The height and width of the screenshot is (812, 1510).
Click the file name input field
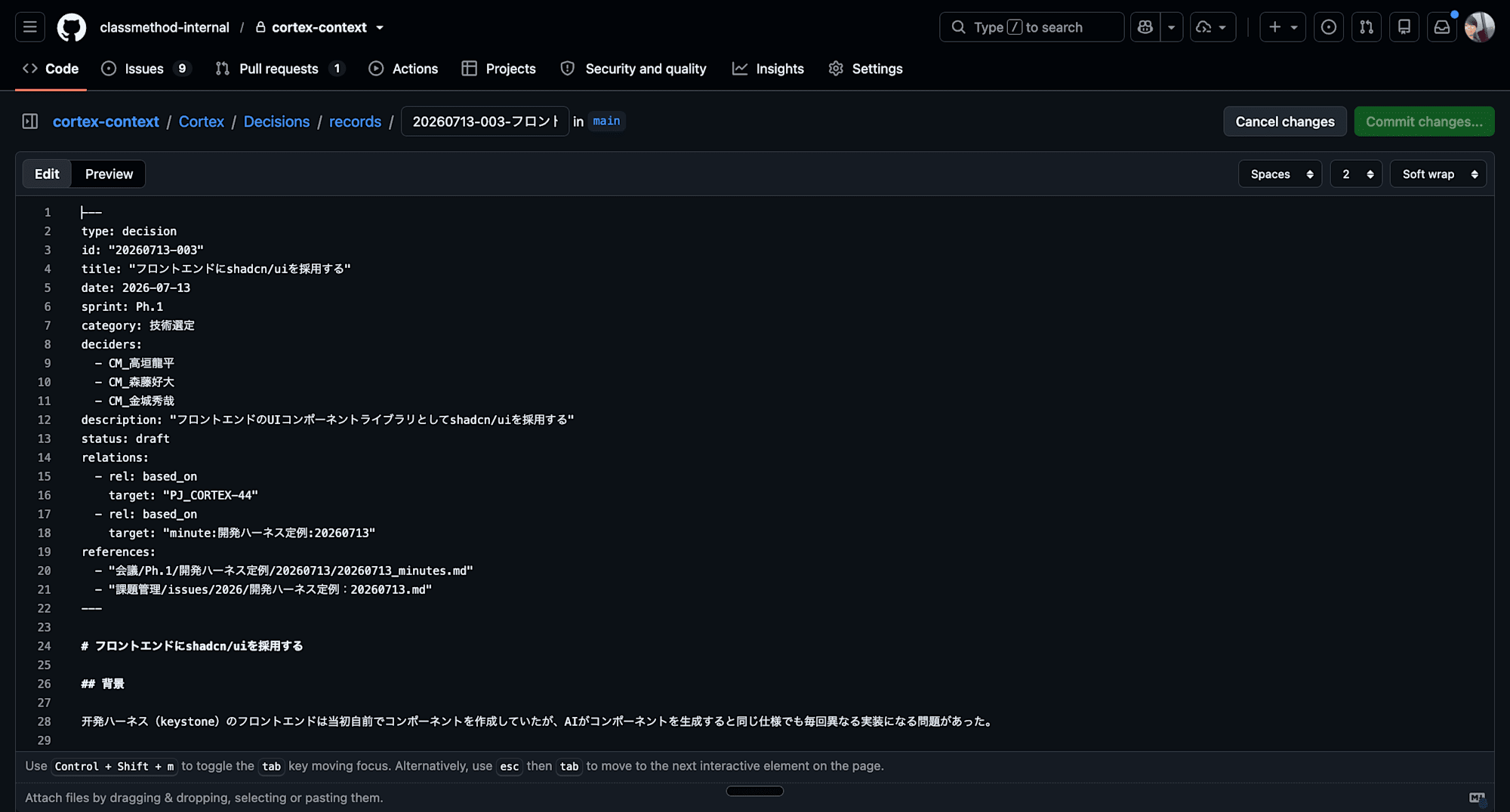(x=485, y=121)
